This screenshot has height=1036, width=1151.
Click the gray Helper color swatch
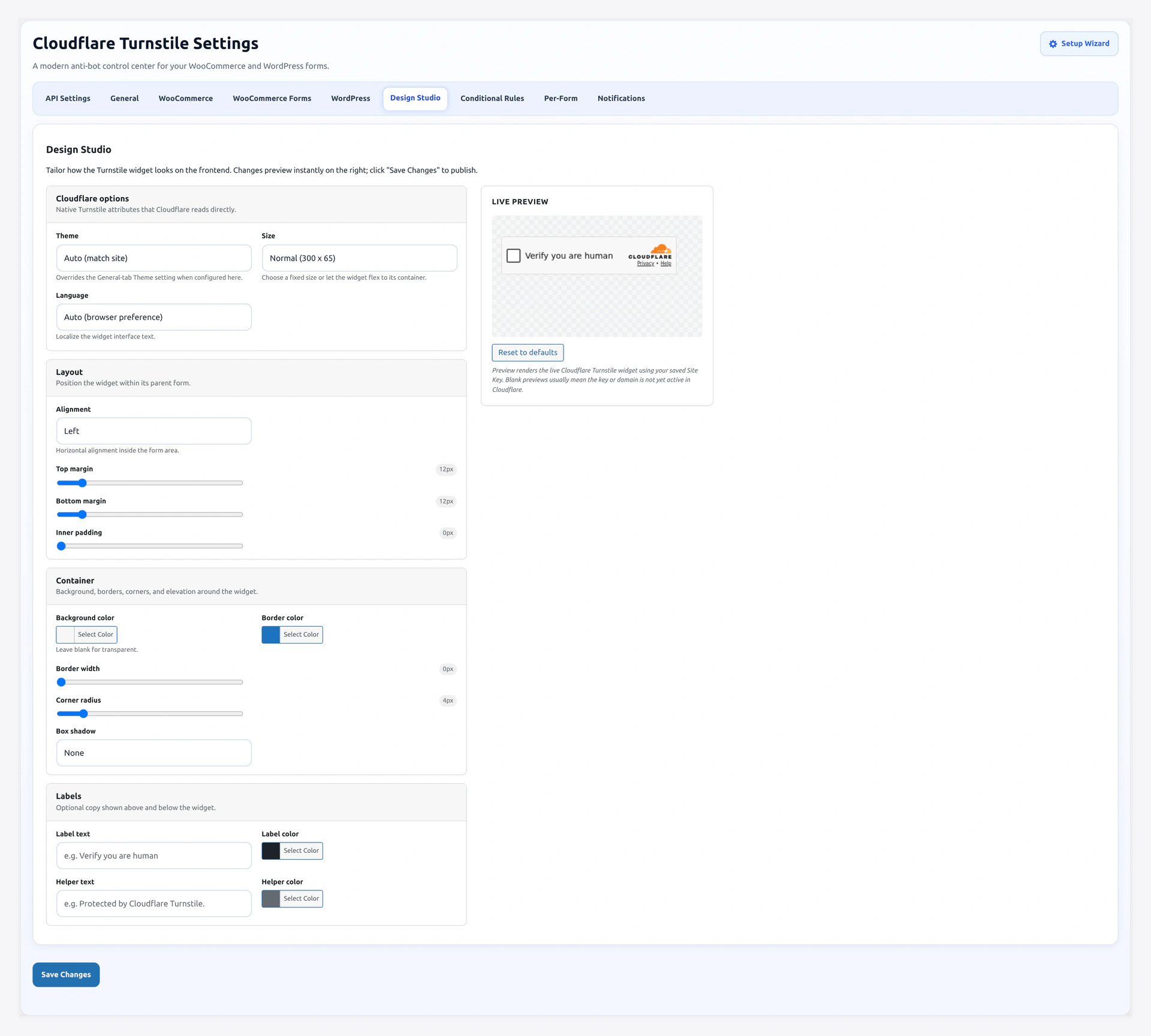tap(271, 899)
